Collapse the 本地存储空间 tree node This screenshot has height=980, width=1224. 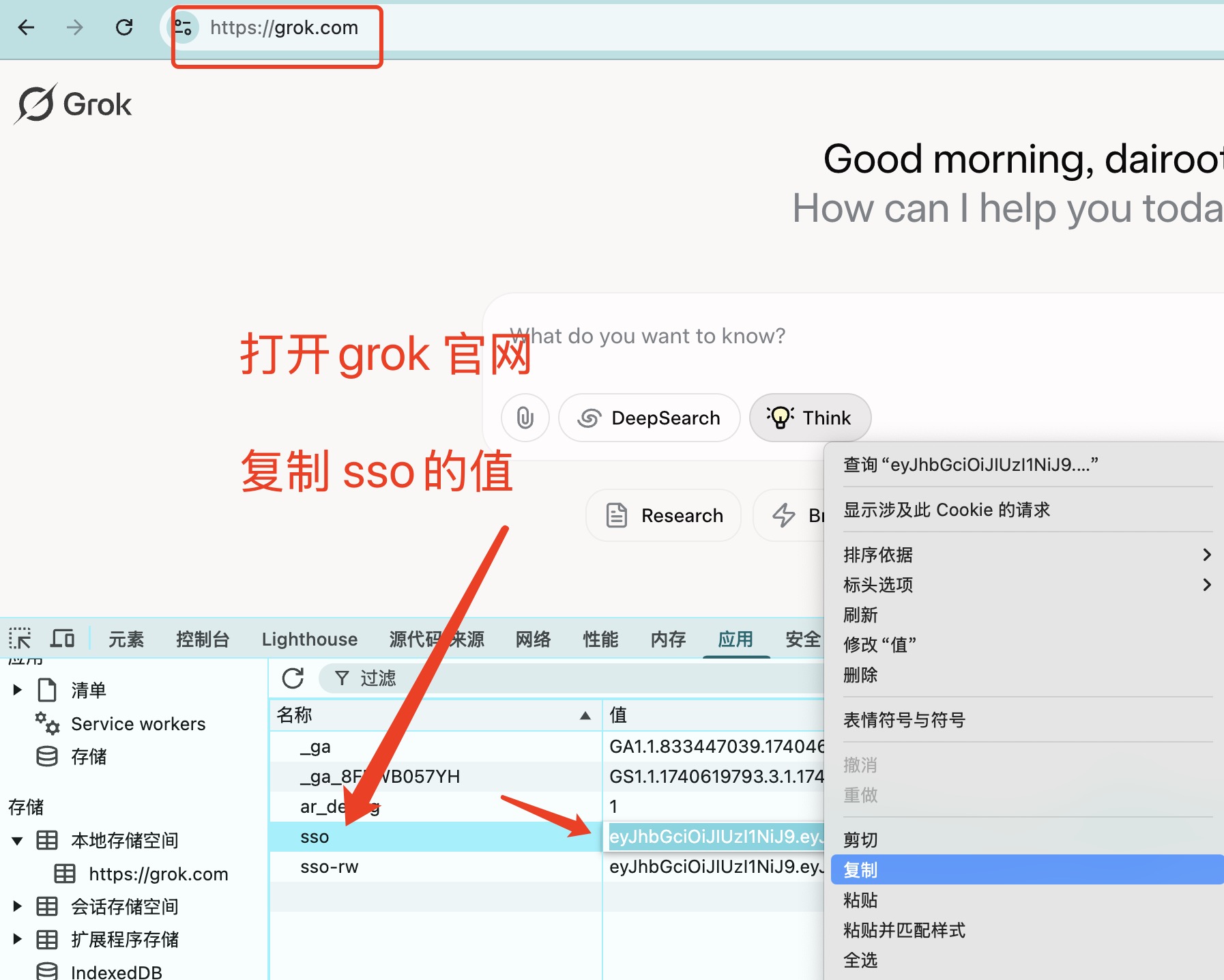click(18, 840)
